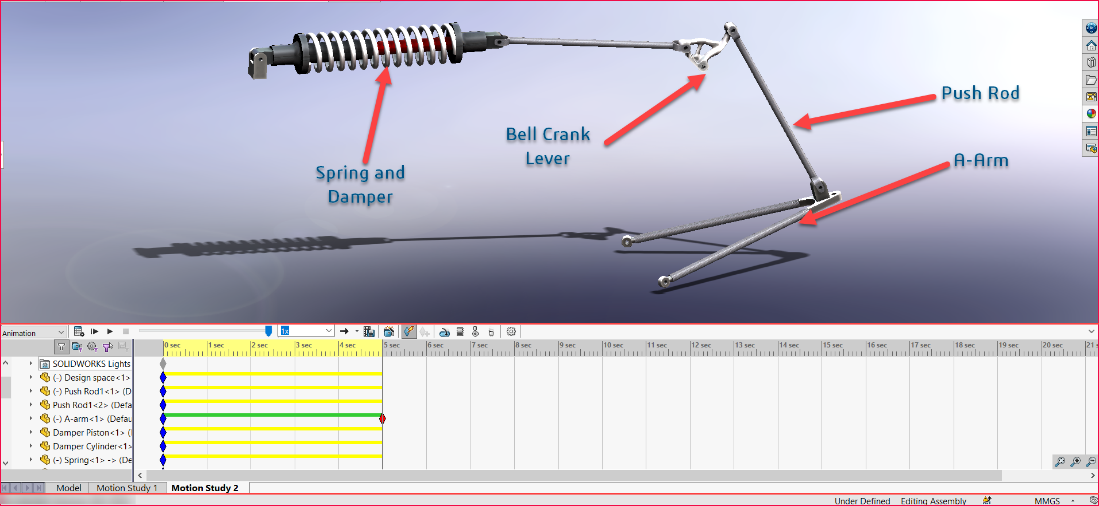Click the playback position slider handle
Image resolution: width=1099 pixels, height=506 pixels.
268,330
